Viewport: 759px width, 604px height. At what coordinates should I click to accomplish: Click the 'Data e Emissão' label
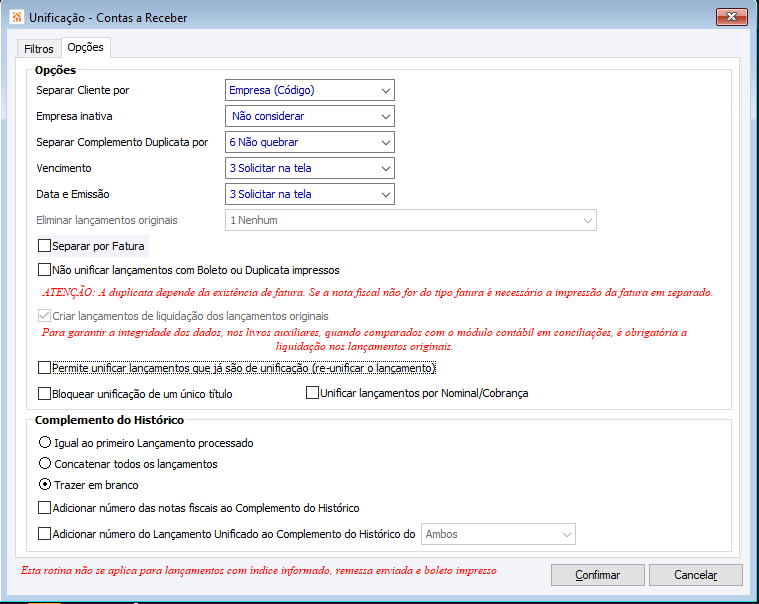(73, 194)
